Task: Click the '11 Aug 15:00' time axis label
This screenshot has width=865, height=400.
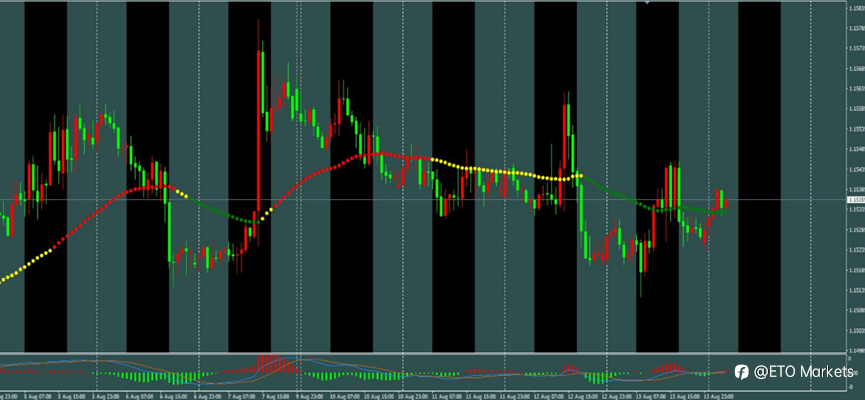Action: (481, 397)
